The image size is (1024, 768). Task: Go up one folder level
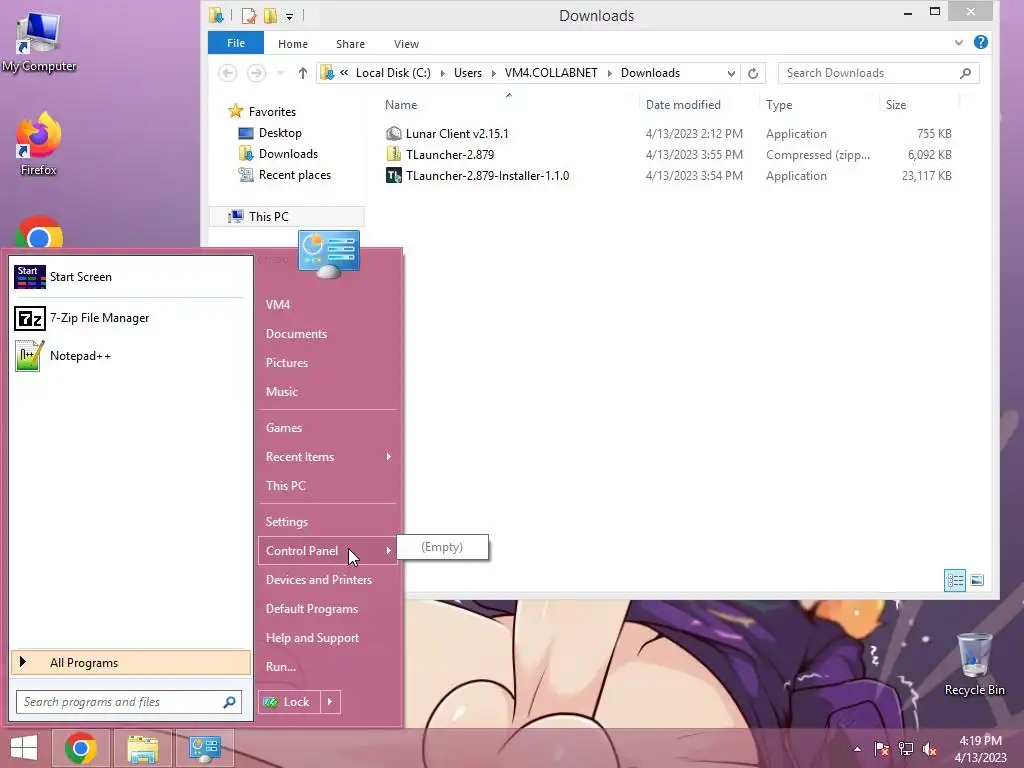(x=302, y=73)
